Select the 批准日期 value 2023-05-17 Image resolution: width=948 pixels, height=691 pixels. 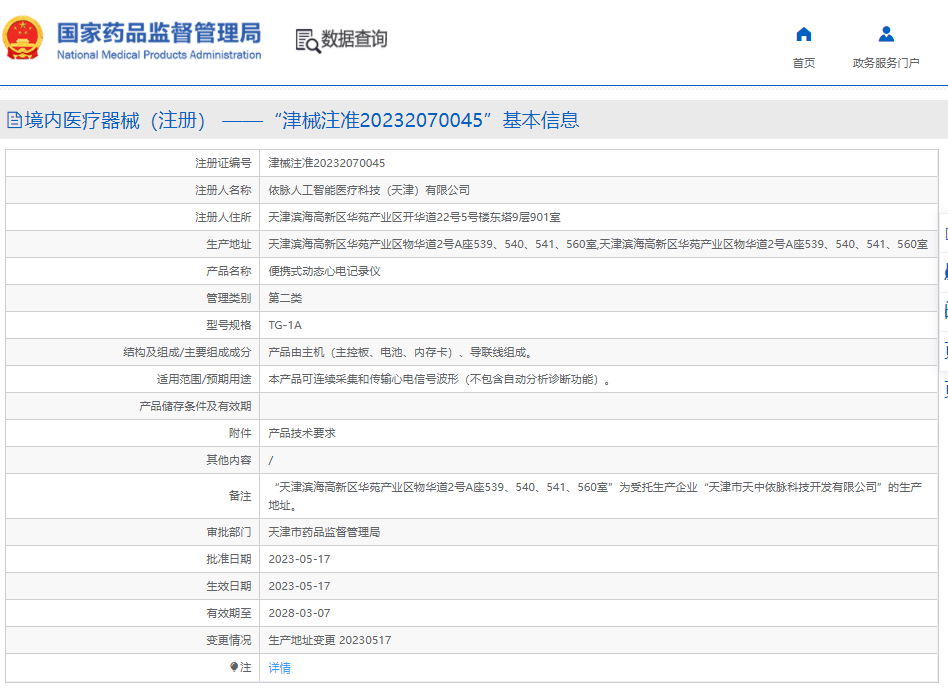[x=299, y=559]
